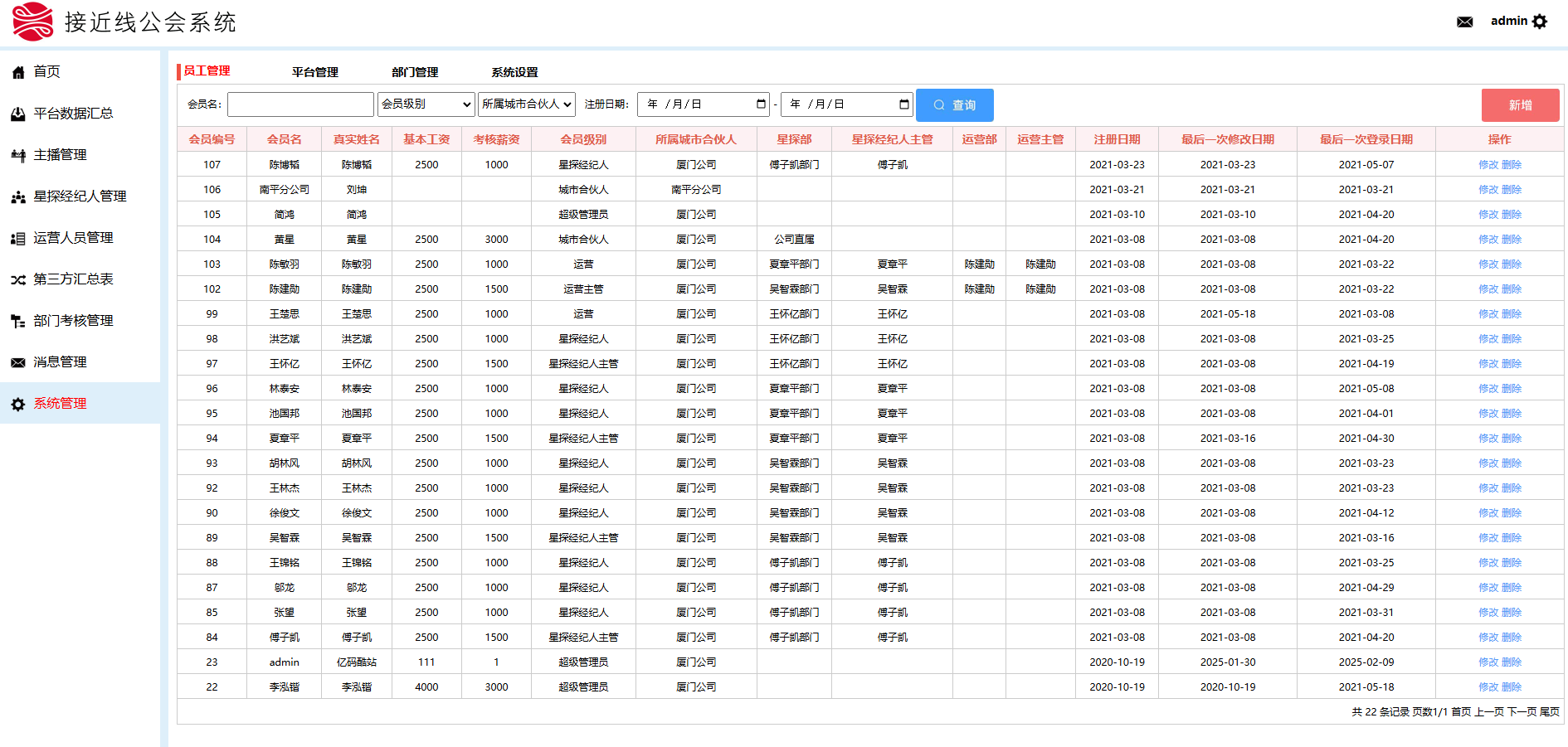1568x747 pixels.
Task: Click 修改 for member 107 陈博韬
Action: pyautogui.click(x=1488, y=165)
